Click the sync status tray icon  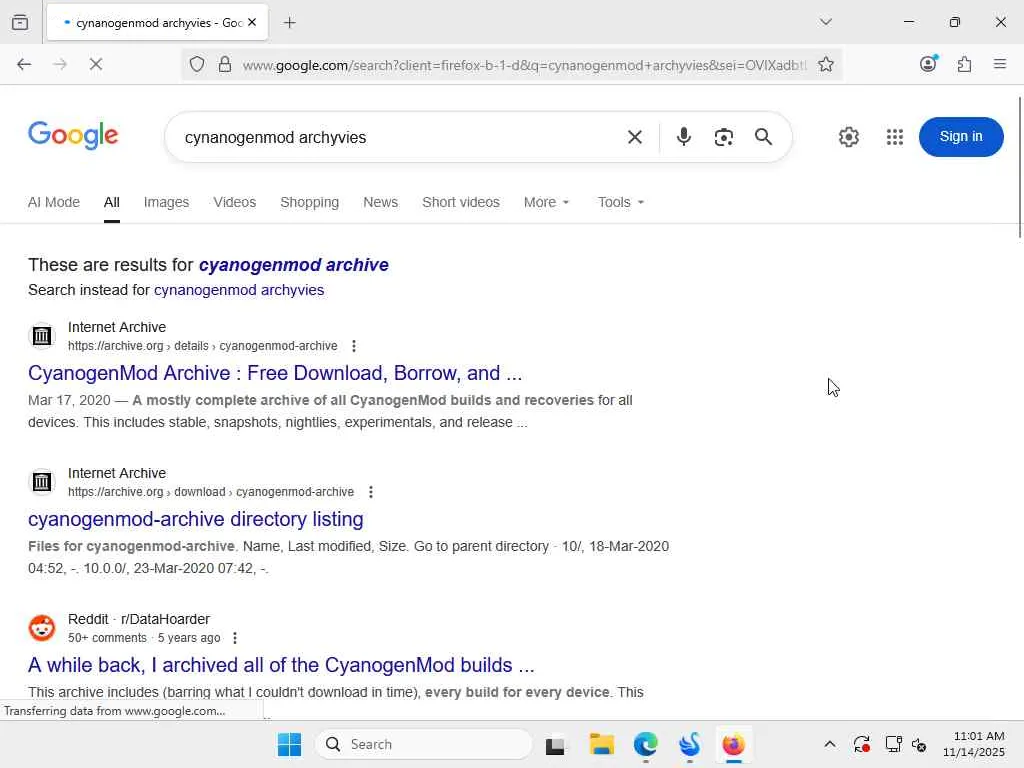click(861, 744)
